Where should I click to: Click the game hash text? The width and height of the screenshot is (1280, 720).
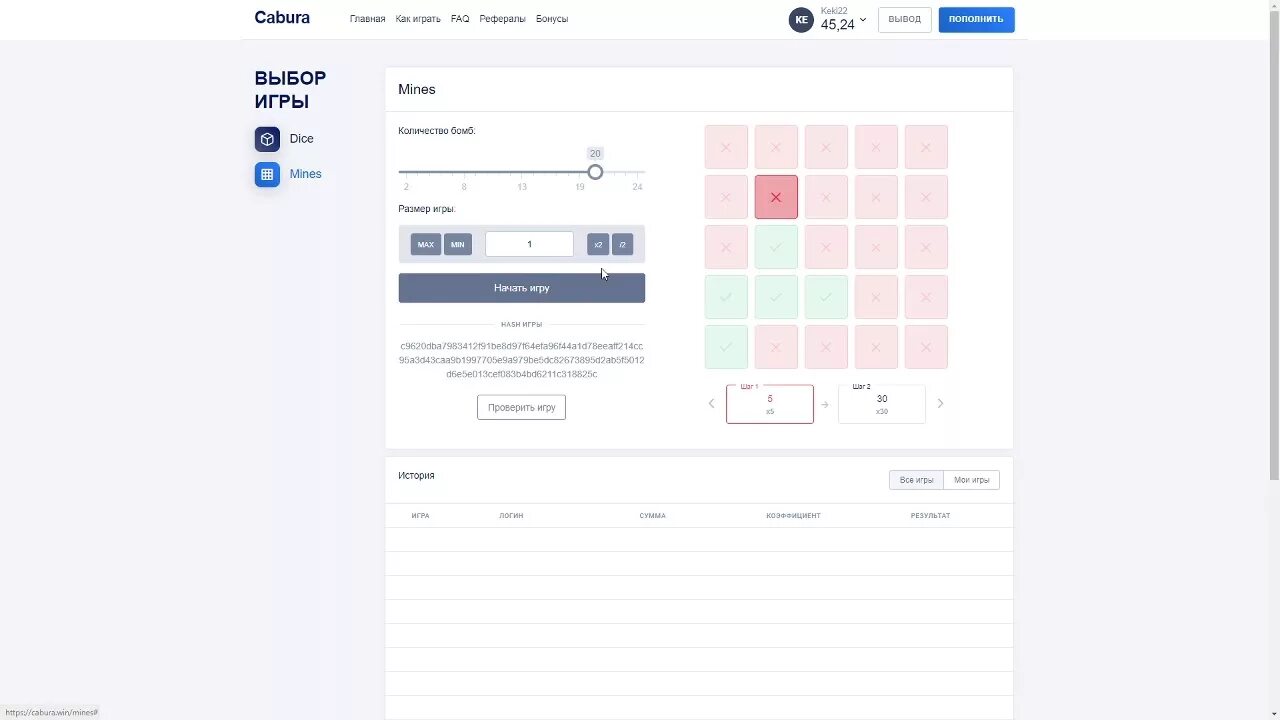tap(522, 360)
